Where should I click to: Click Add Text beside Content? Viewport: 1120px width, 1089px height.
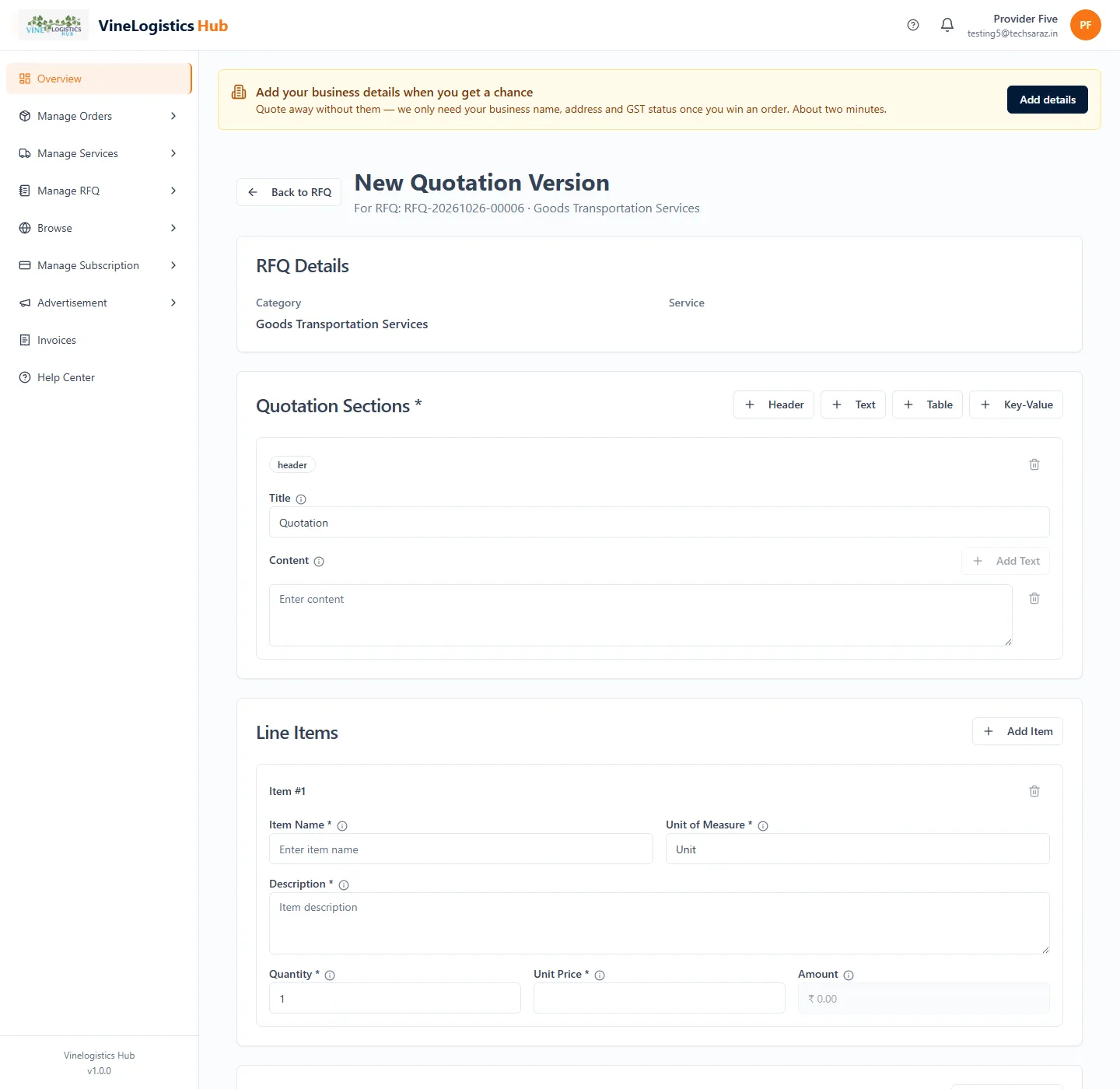click(x=1006, y=561)
